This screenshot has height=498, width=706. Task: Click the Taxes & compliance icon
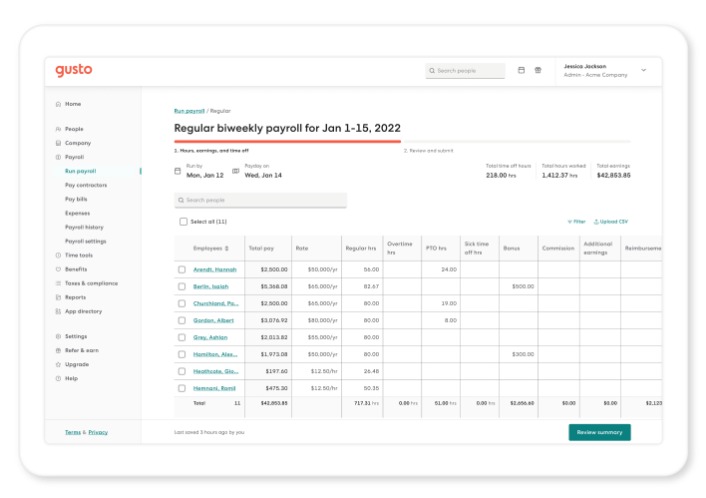tap(58, 283)
